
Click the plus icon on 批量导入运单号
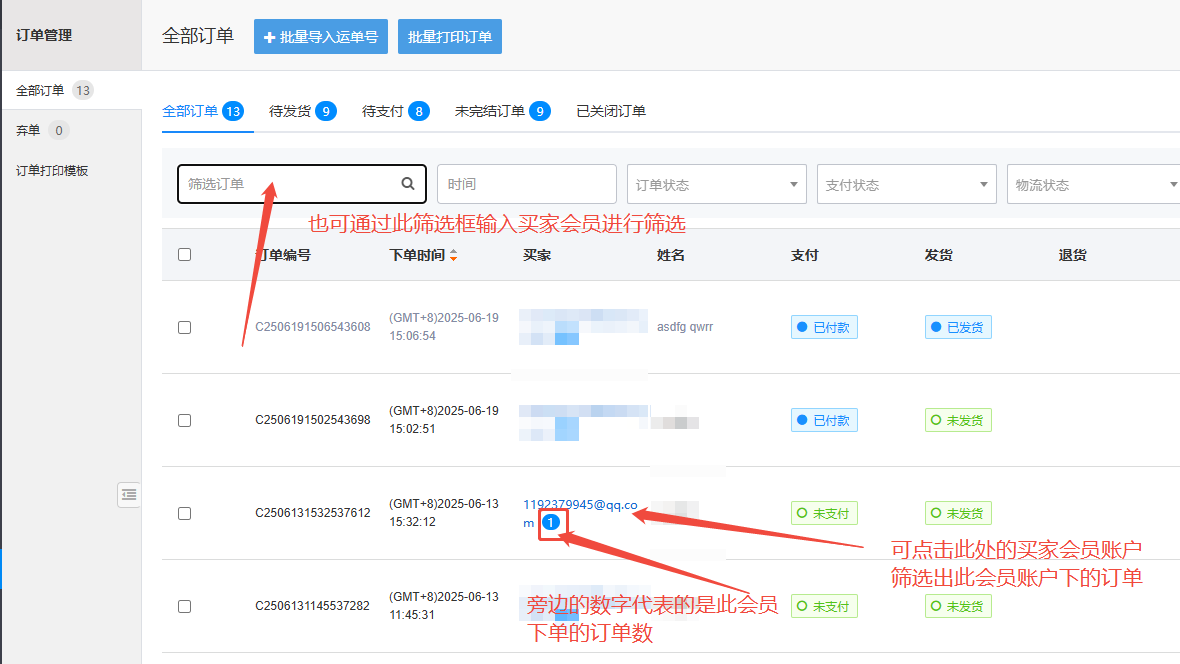(269, 38)
